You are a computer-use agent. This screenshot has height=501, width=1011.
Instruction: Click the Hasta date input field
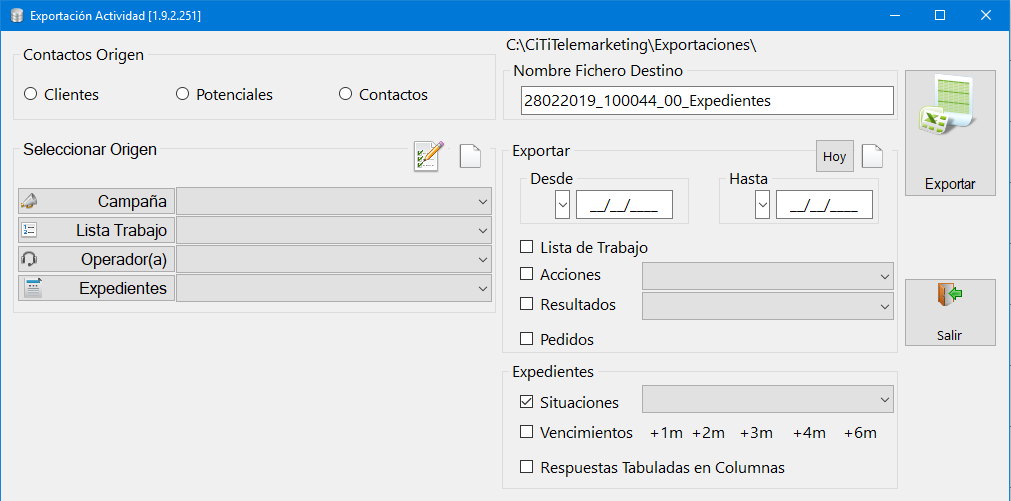(x=825, y=204)
